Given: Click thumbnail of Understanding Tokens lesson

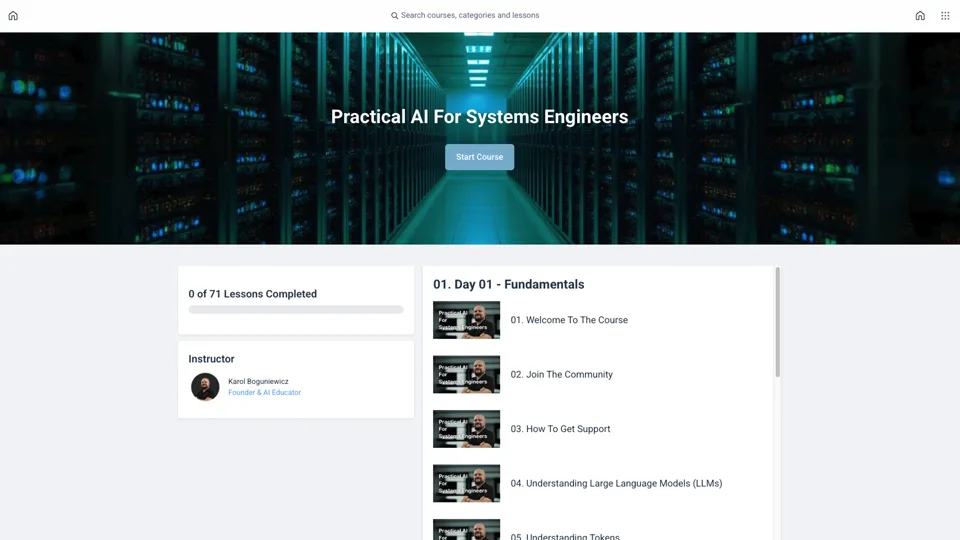Looking at the screenshot, I should coord(467,530).
